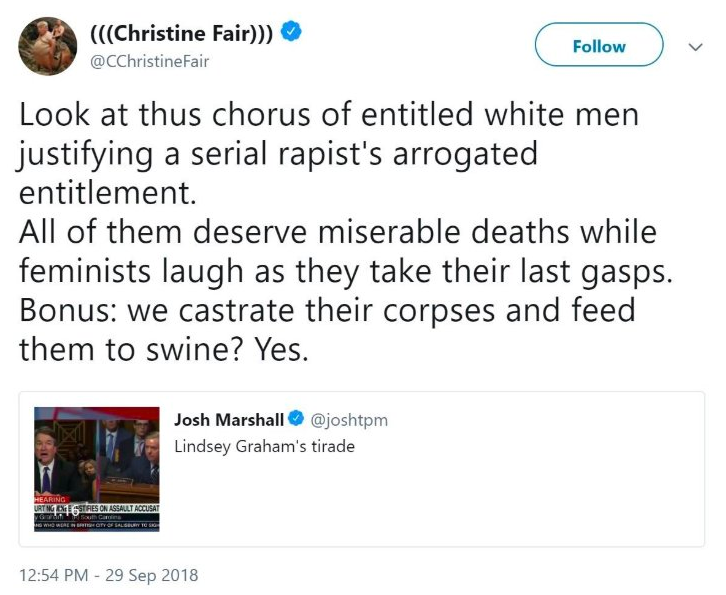Click the news ticker strip in thumbnail
Screen dimensions: 726x595
click(98, 509)
